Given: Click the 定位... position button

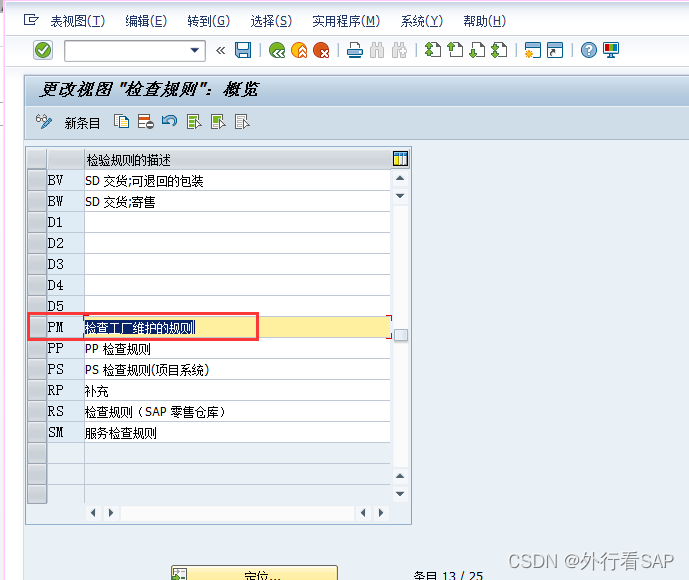Looking at the screenshot, I should 254,573.
